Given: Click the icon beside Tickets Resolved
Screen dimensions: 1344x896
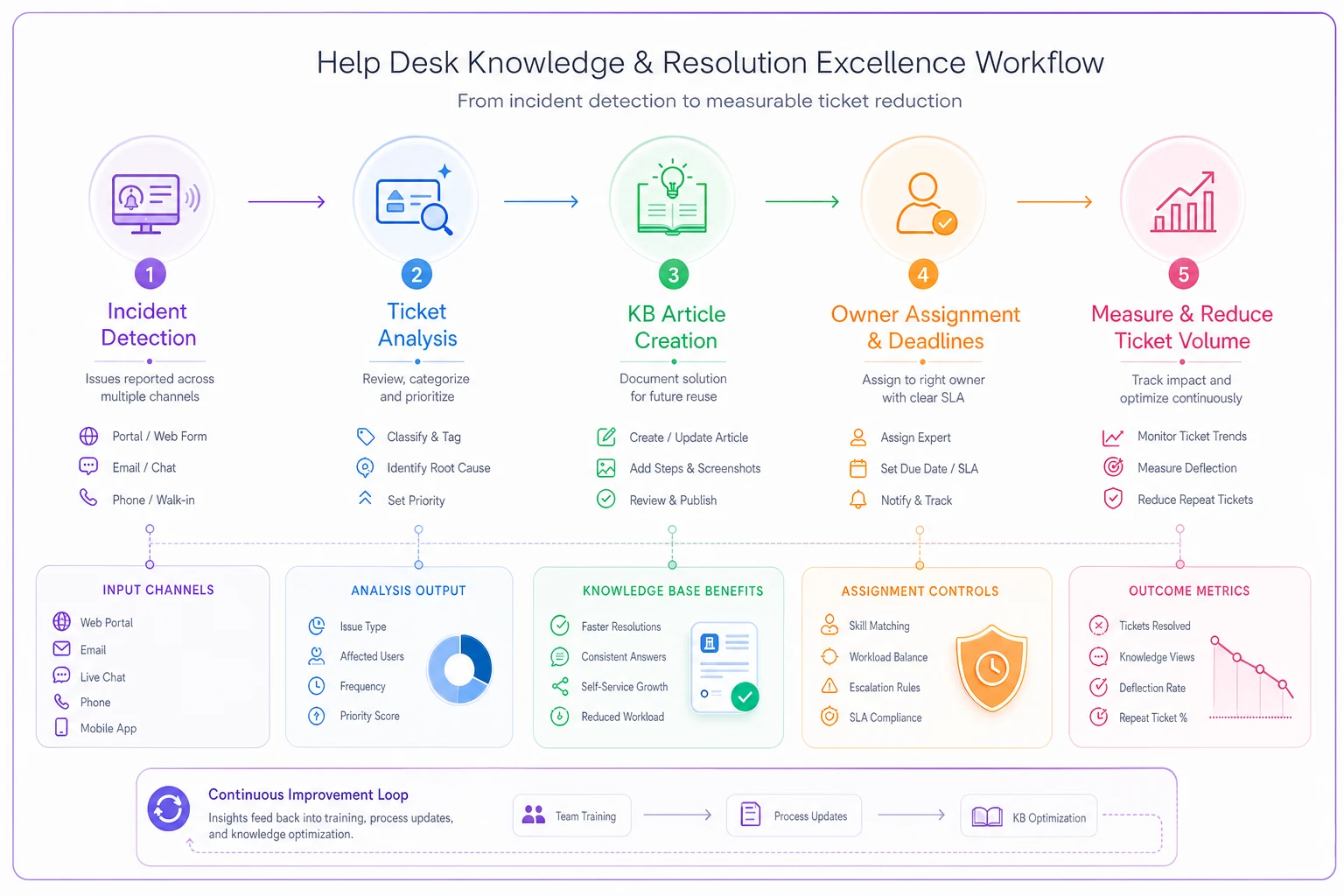Looking at the screenshot, I should tap(1099, 626).
